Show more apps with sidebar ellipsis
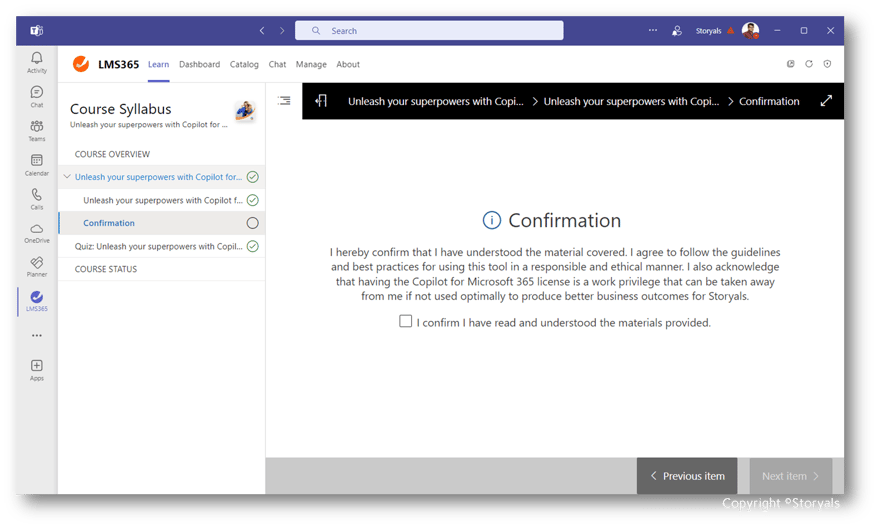Viewport: 877px width, 527px height. (37, 336)
